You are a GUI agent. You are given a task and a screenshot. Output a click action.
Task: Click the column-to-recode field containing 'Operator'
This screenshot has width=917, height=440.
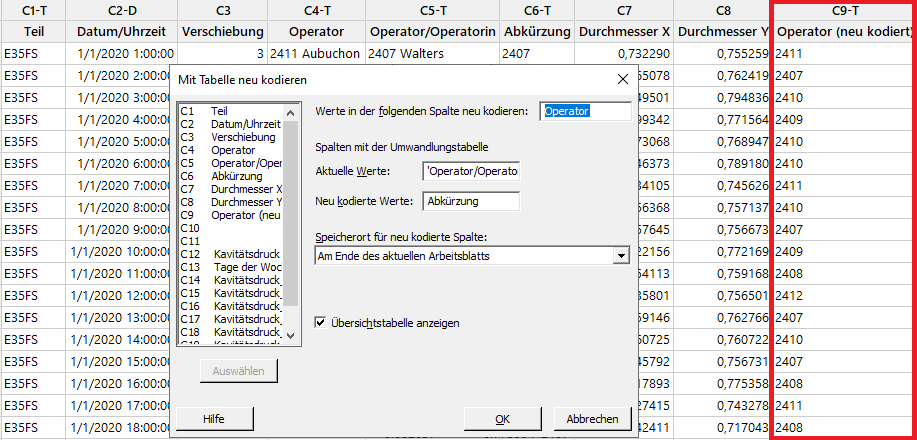point(586,111)
